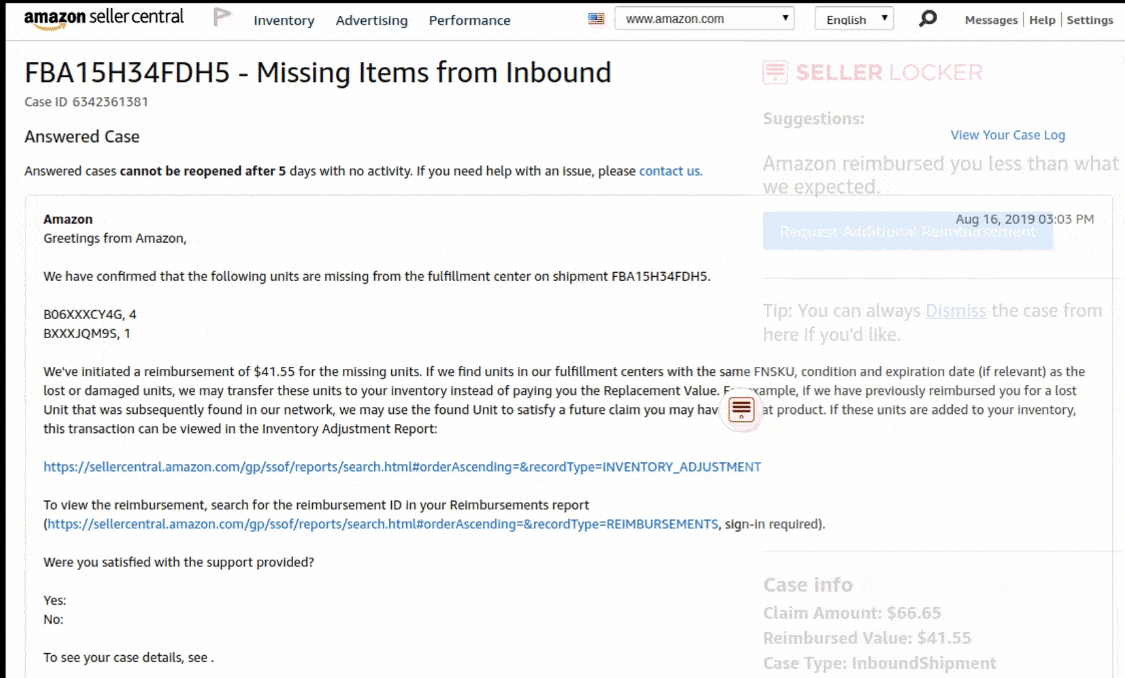Open the Advertising menu

click(372, 21)
